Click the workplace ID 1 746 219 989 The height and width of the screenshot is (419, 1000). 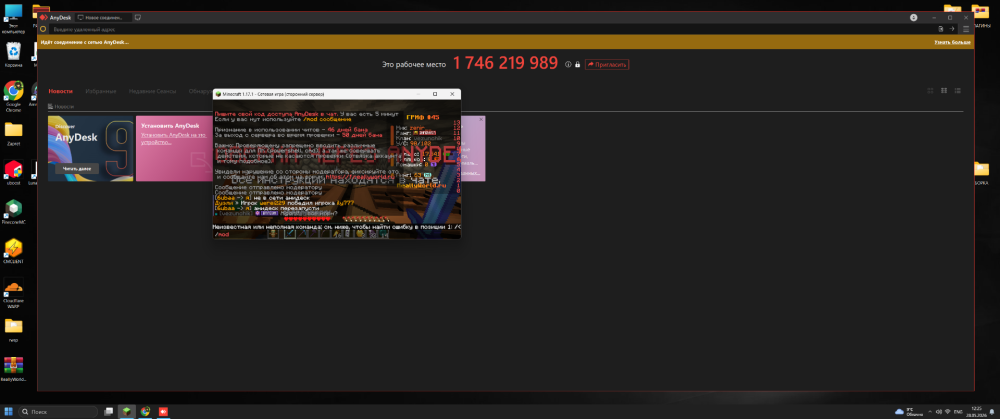505,63
